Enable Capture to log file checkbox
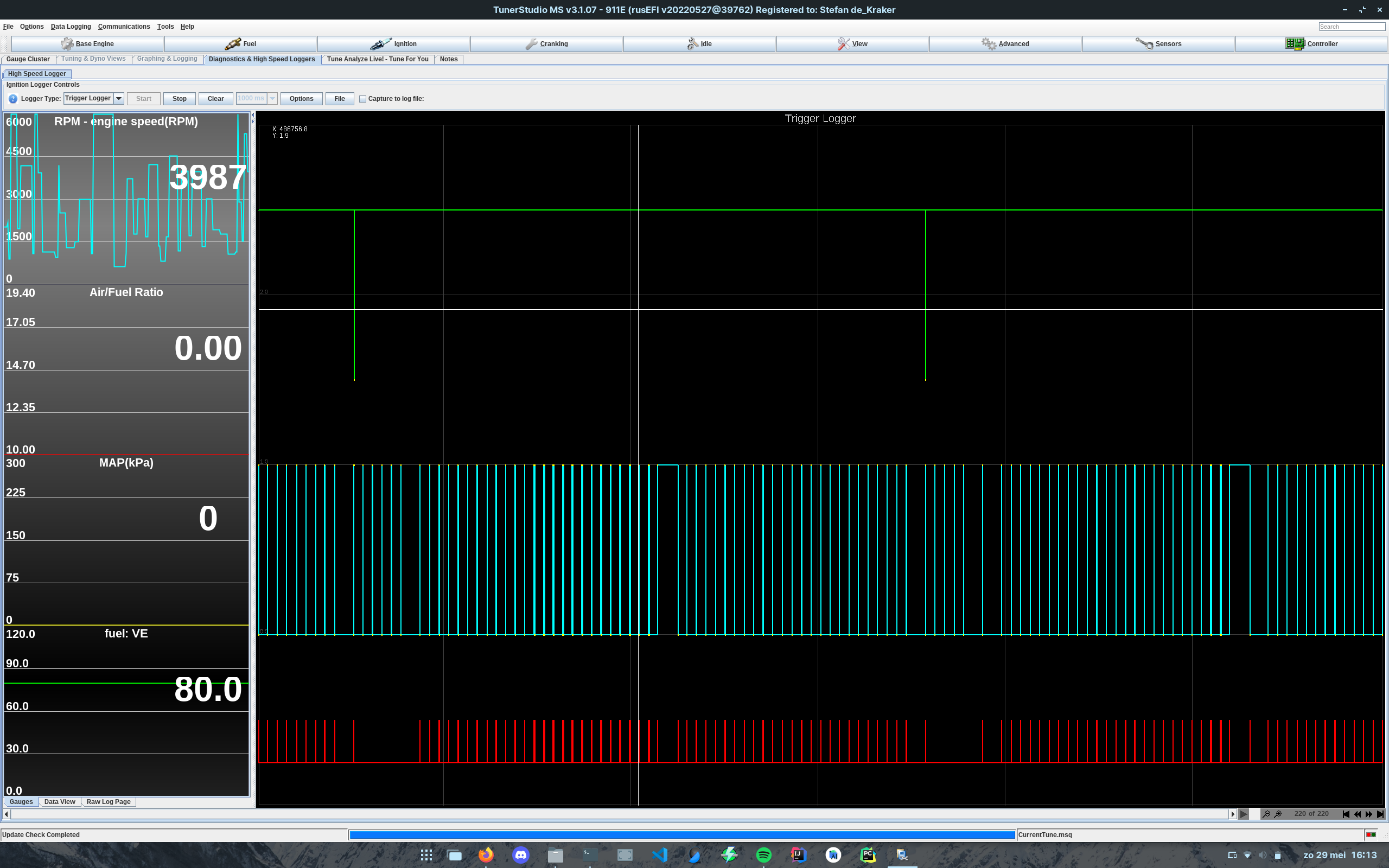 [x=363, y=99]
